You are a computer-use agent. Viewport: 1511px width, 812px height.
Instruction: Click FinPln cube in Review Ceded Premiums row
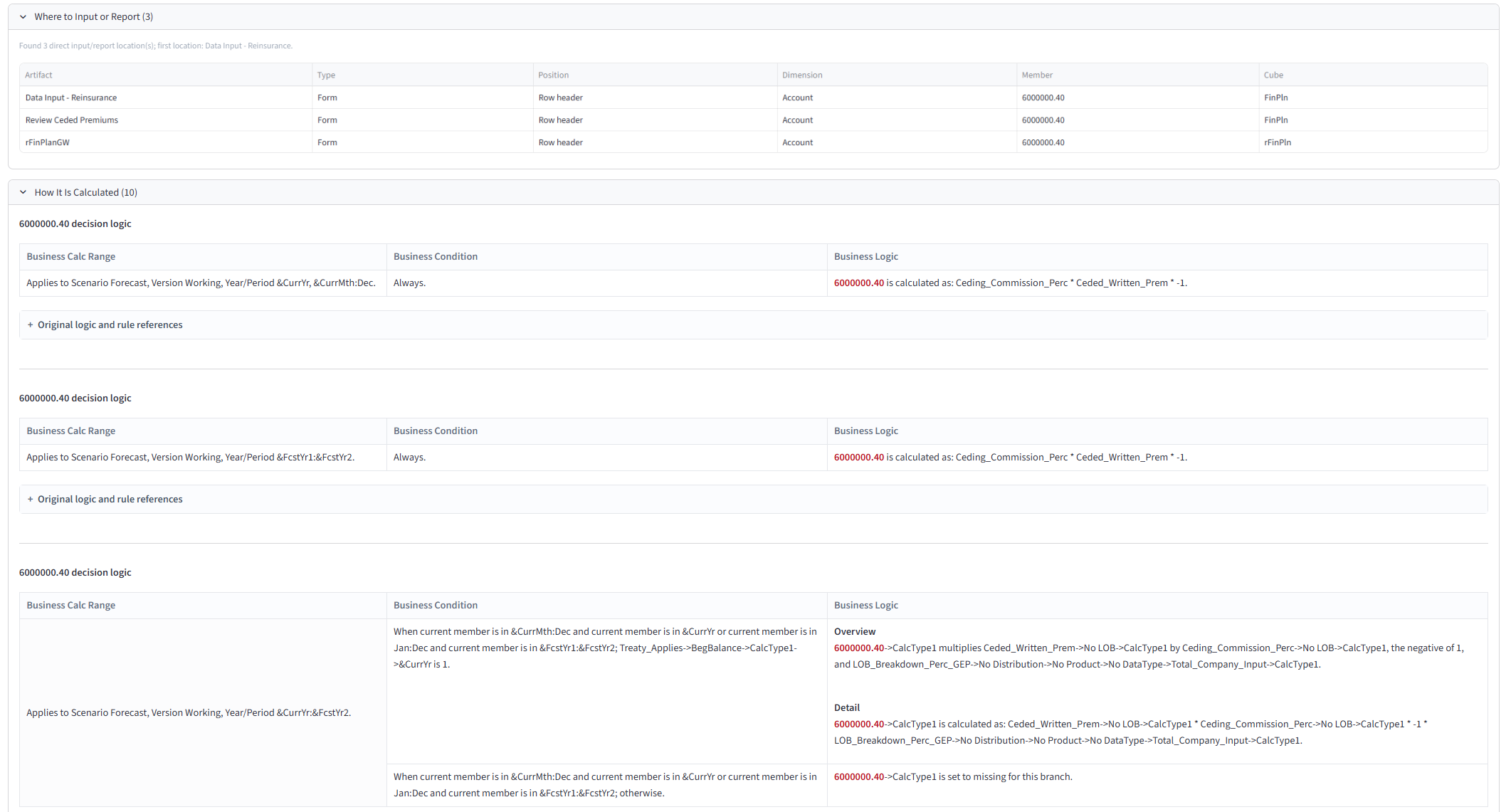pyautogui.click(x=1276, y=120)
